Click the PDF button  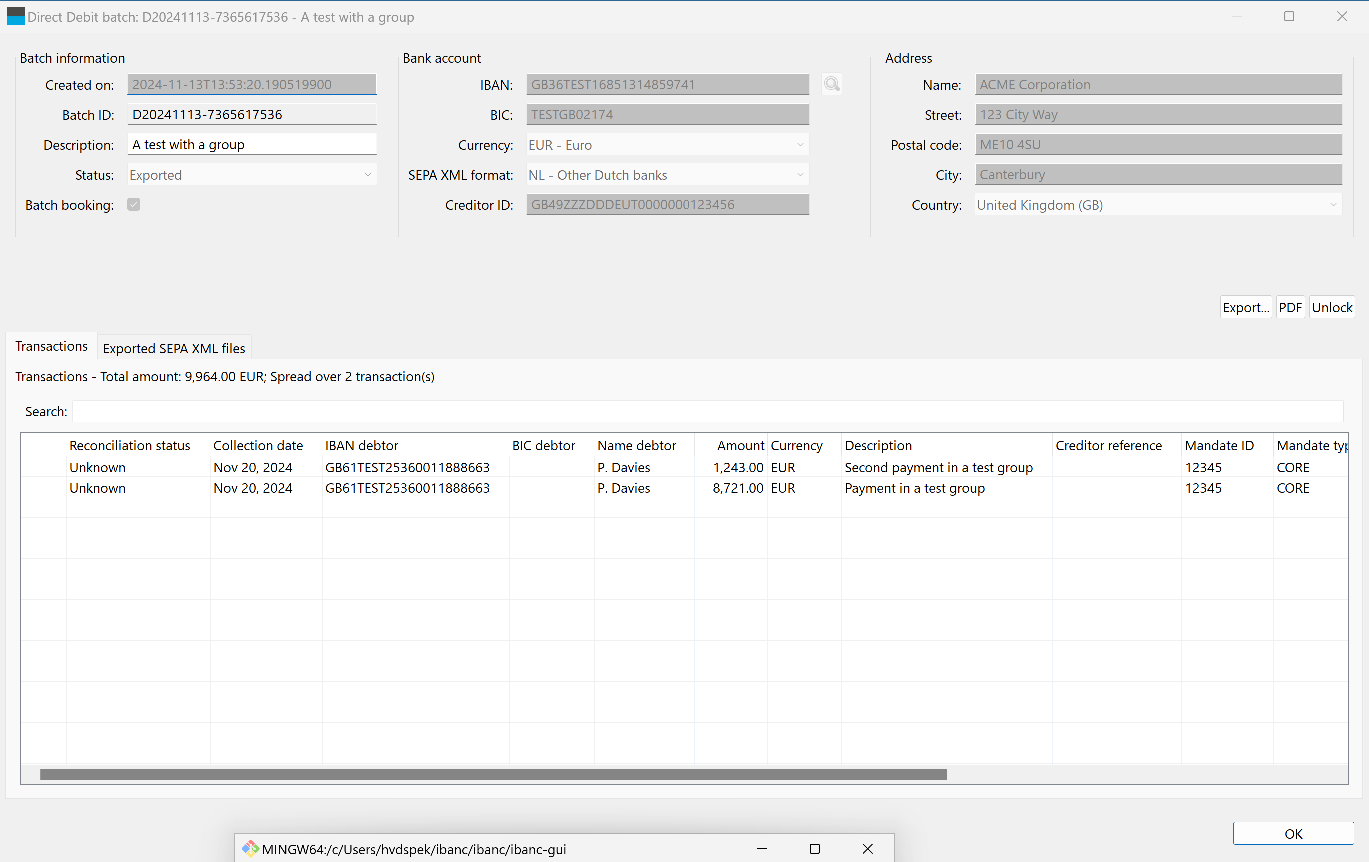pos(1291,307)
